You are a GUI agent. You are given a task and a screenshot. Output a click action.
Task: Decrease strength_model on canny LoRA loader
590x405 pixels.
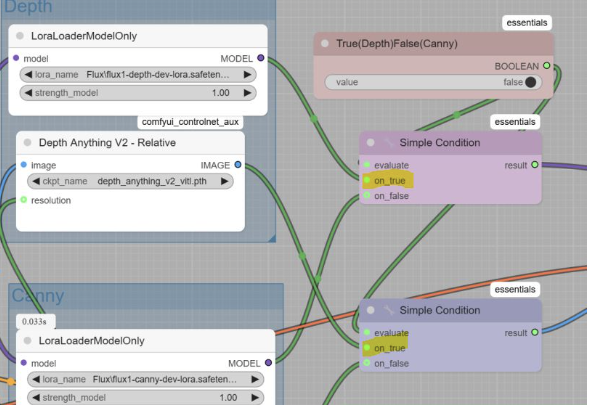click(x=36, y=397)
